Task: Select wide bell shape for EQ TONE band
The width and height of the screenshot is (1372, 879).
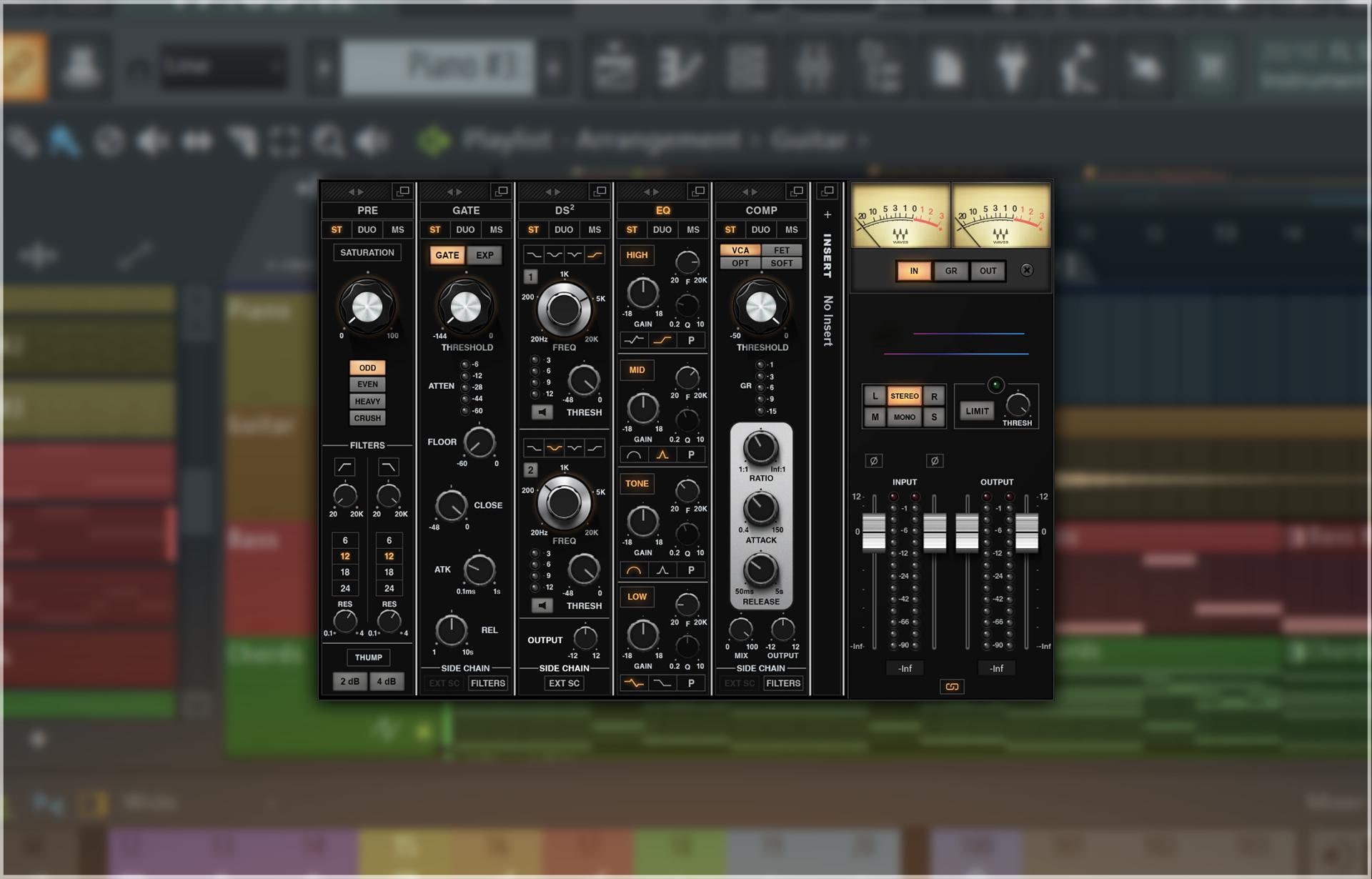Action: 634,570
